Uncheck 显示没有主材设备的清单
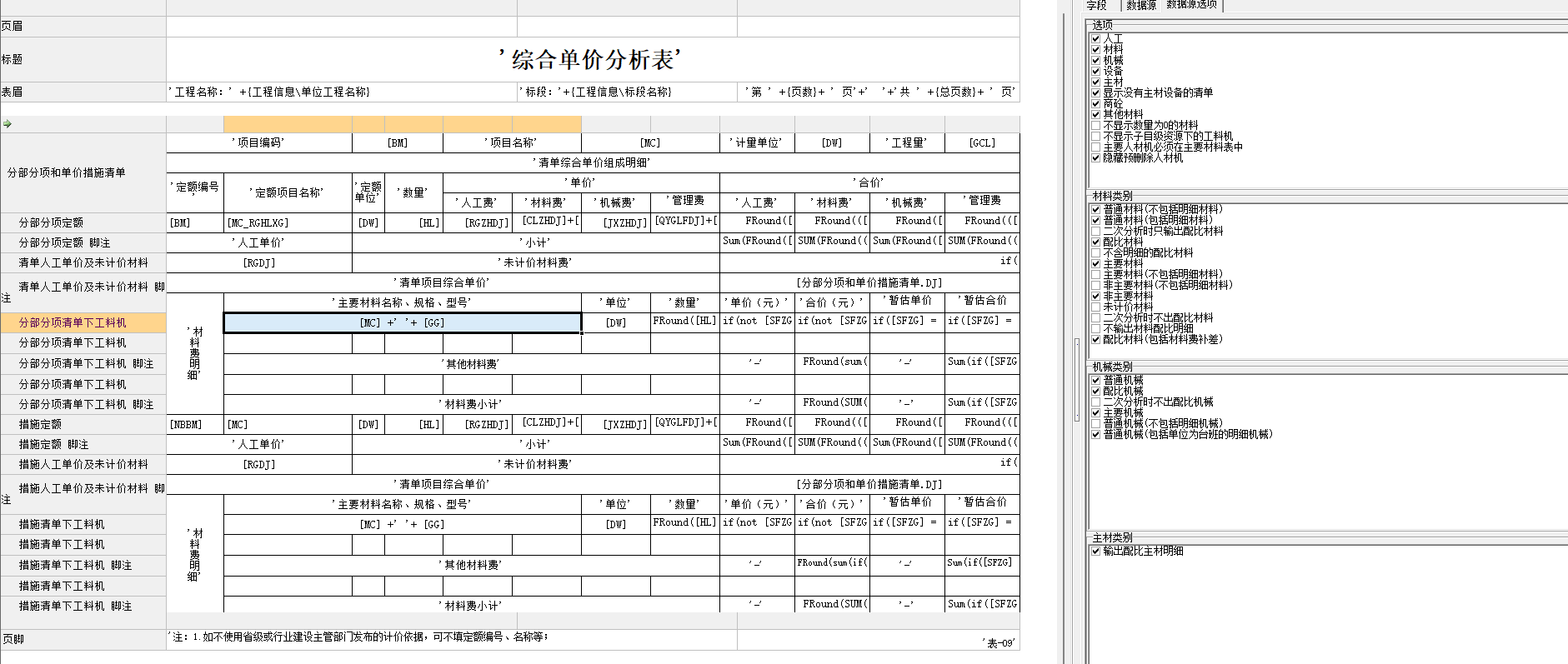Viewport: 1568px width, 664px height. pyautogui.click(x=1095, y=92)
